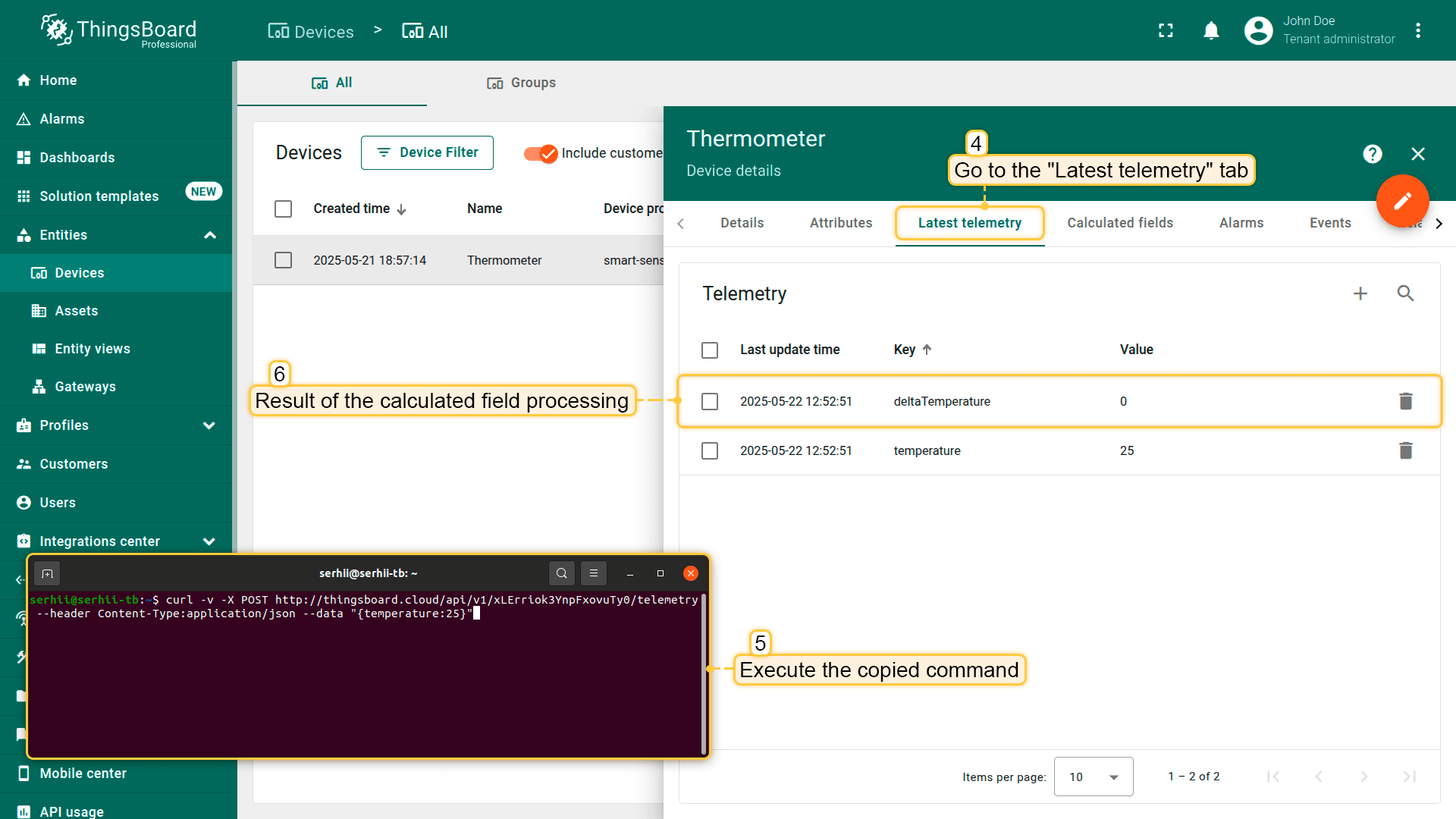The image size is (1456, 819).
Task: Switch to the Attributes tab
Action: point(840,223)
